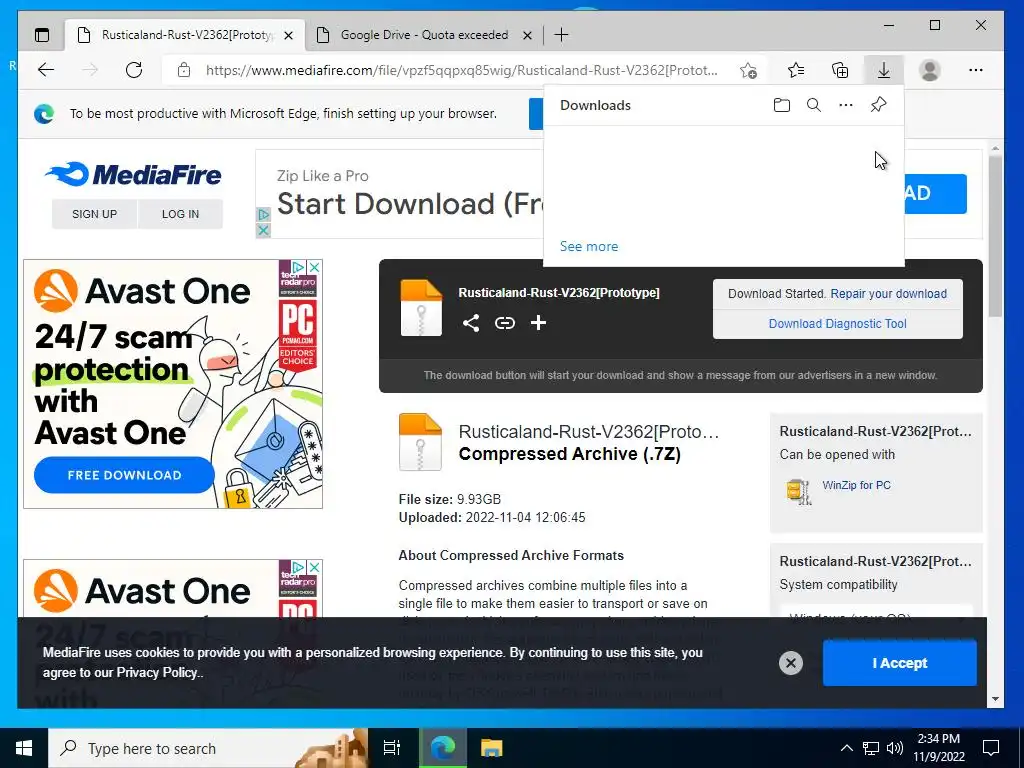Open volume control in tray
This screenshot has width=1024, height=768.
pyautogui.click(x=895, y=748)
